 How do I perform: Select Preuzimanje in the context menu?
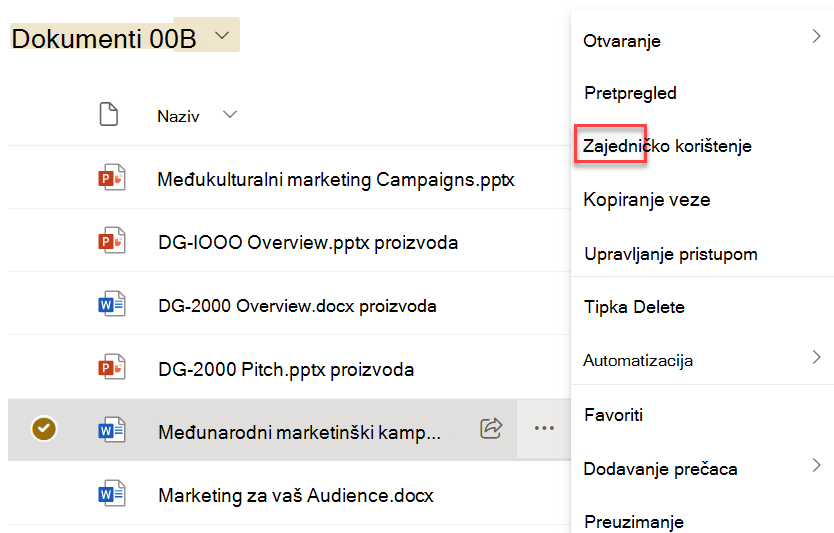(634, 522)
